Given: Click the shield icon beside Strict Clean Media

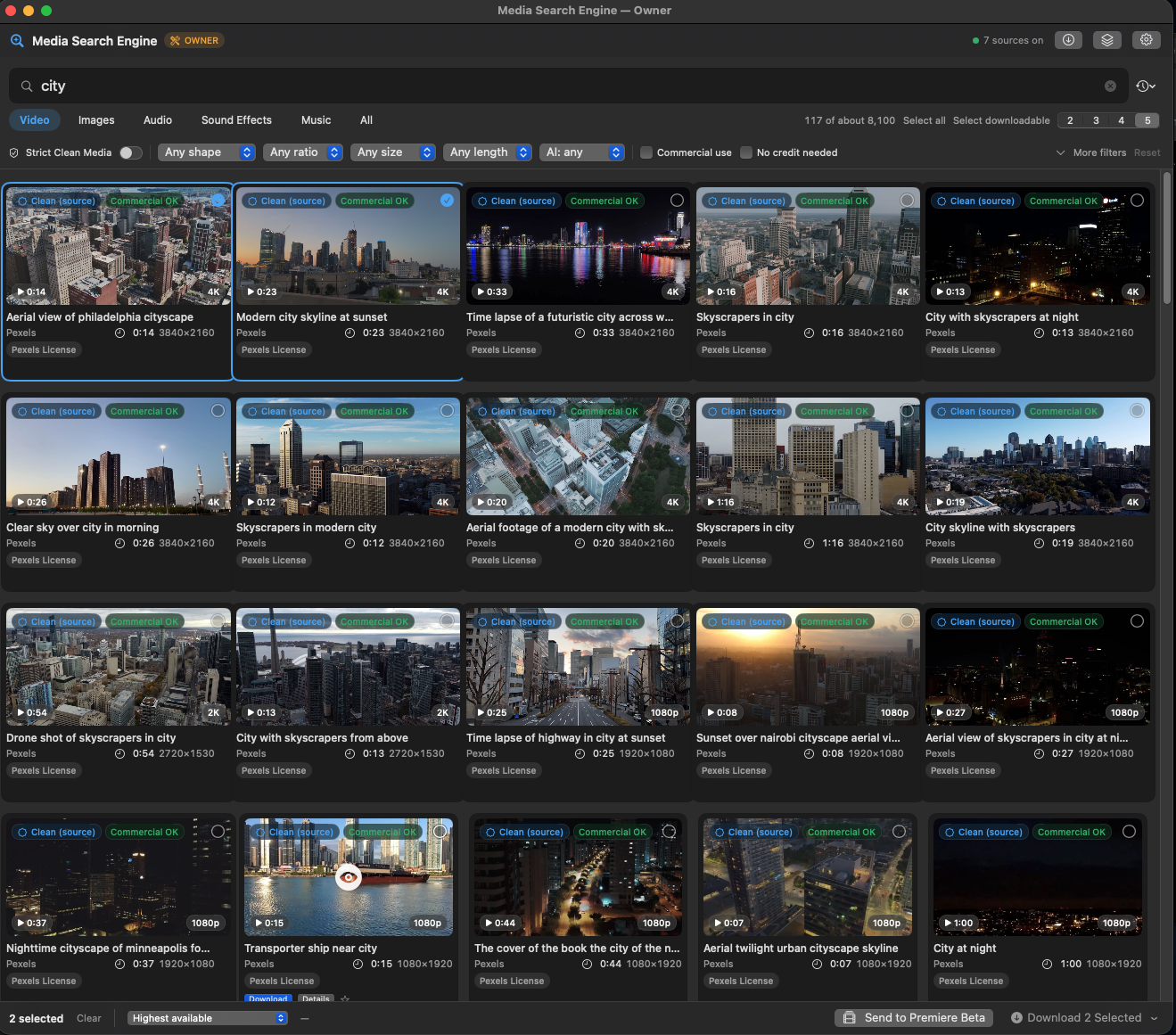Looking at the screenshot, I should click(14, 152).
